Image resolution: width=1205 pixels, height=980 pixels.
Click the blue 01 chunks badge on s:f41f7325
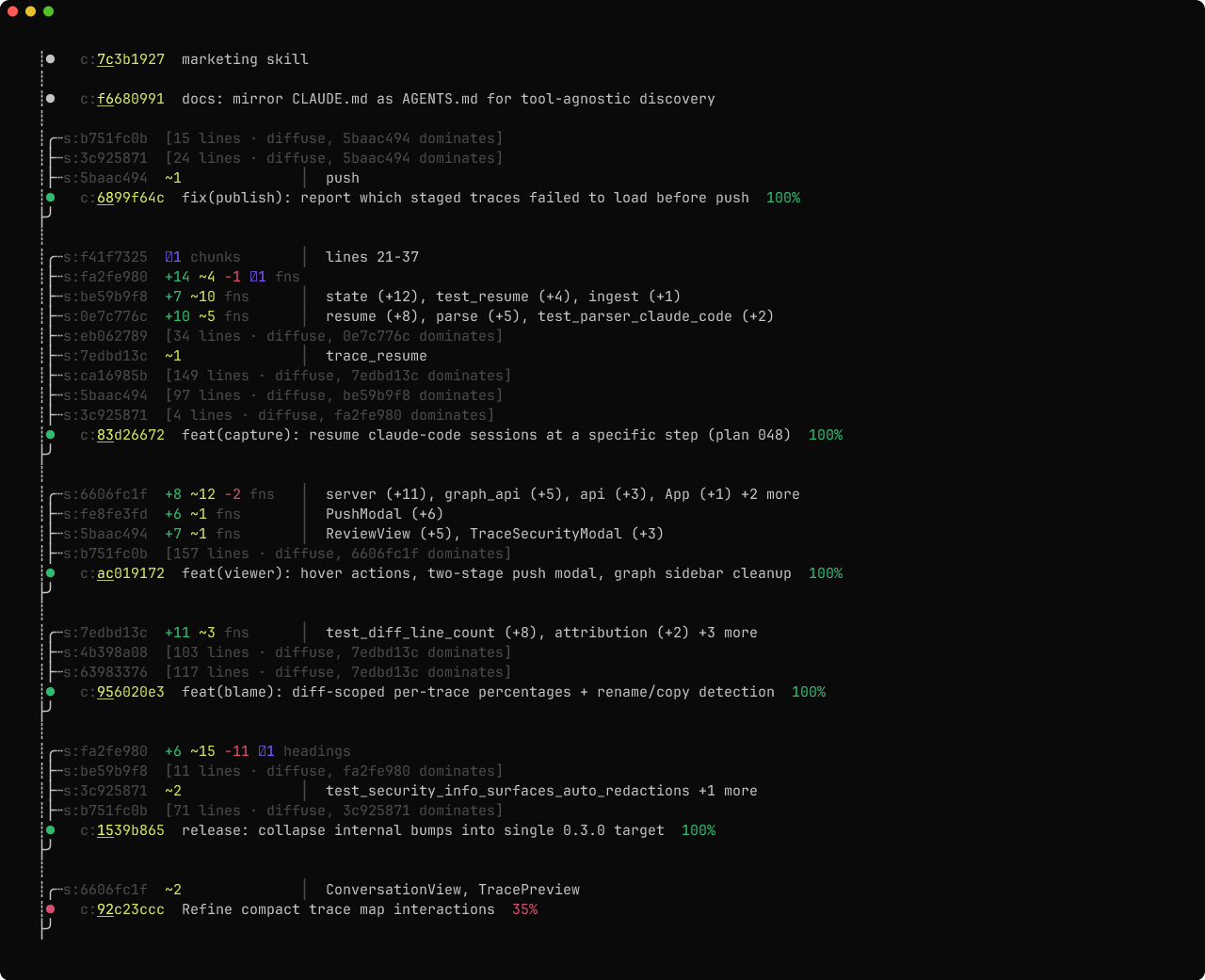171,256
